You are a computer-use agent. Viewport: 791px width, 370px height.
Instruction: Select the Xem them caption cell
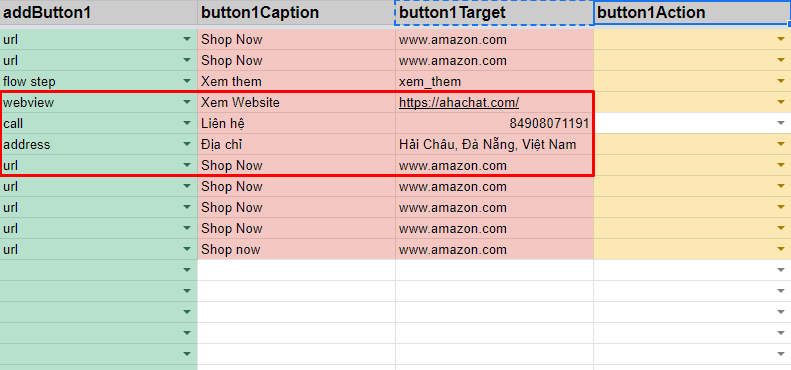click(297, 81)
